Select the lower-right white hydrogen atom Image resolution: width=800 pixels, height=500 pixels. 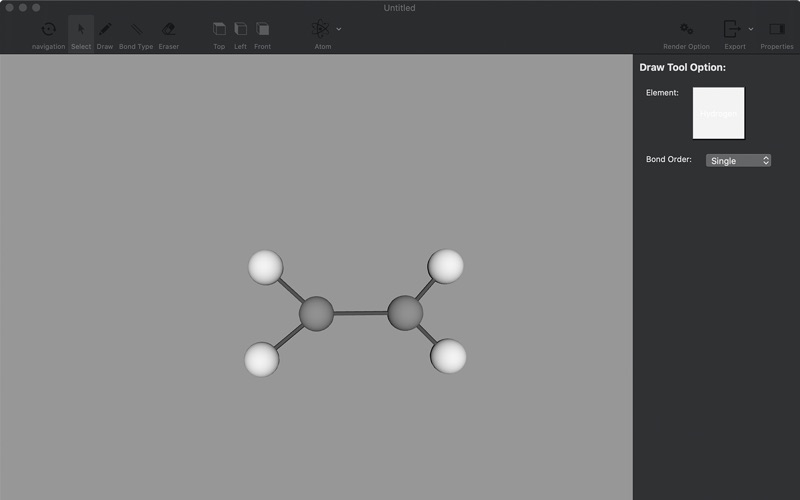point(448,356)
